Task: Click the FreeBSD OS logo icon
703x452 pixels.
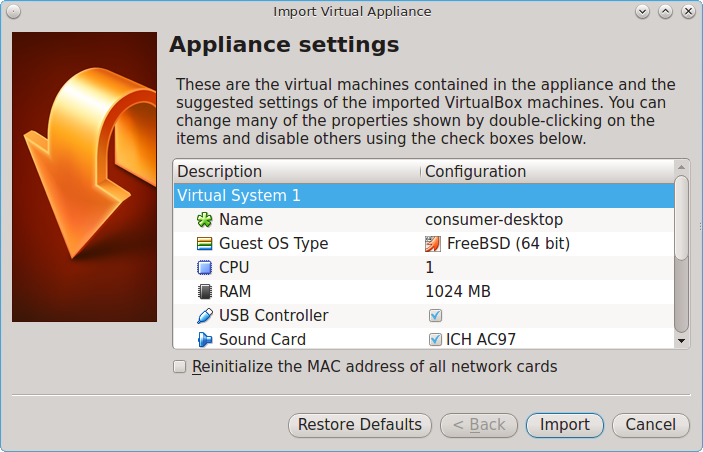Action: (433, 244)
